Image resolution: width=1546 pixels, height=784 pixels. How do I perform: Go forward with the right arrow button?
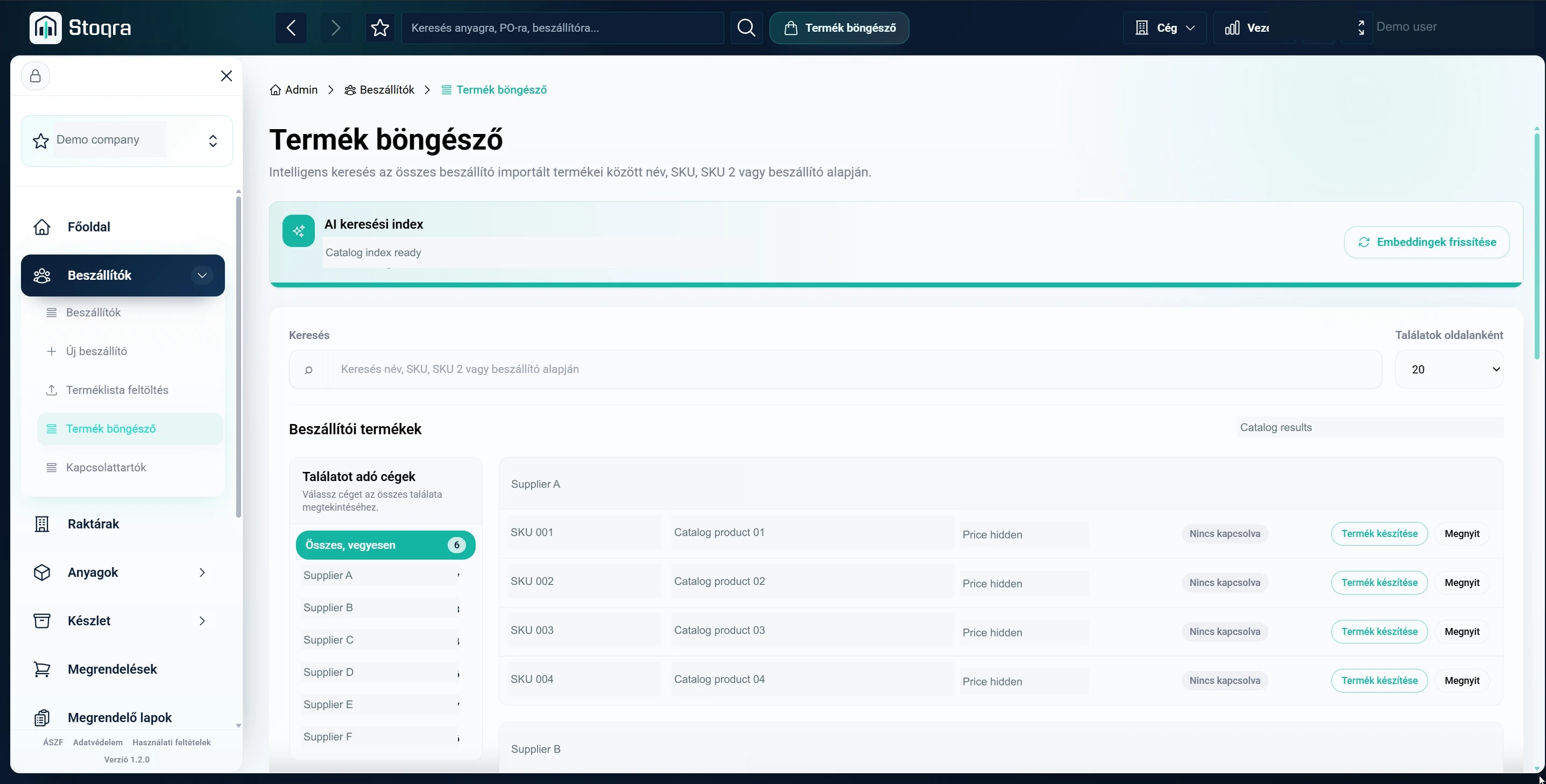point(335,27)
